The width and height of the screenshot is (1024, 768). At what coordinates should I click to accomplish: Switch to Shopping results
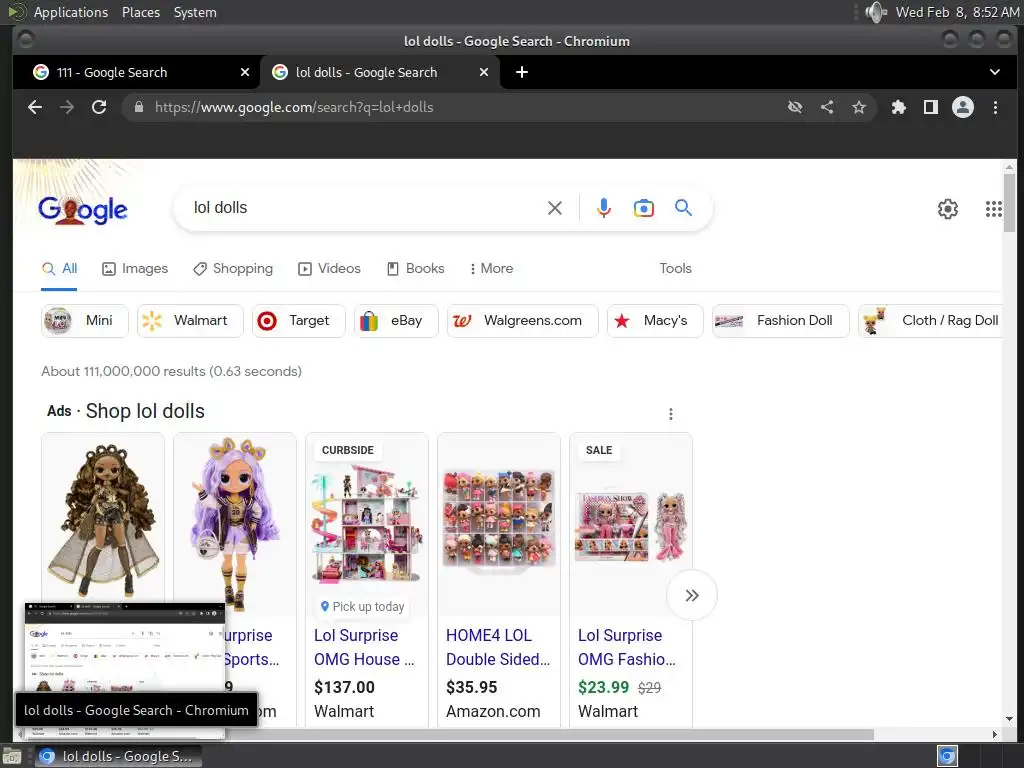point(233,268)
